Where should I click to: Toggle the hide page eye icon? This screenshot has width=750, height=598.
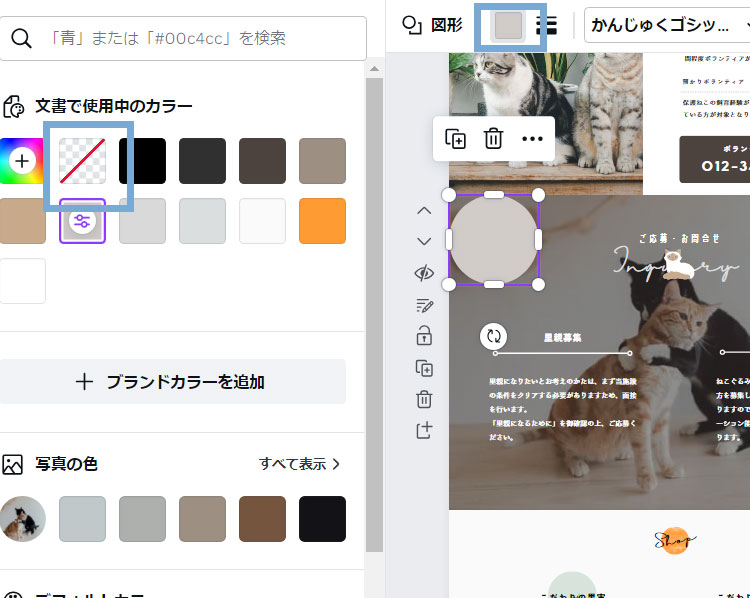(424, 273)
